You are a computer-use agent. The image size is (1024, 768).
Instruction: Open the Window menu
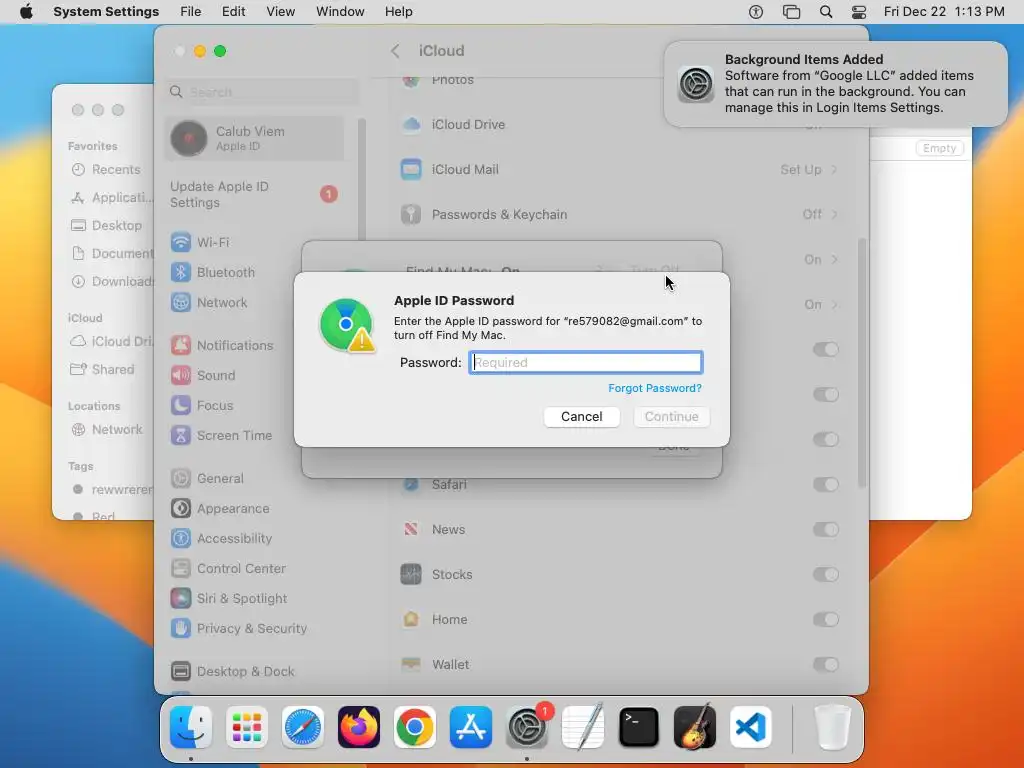(x=340, y=12)
